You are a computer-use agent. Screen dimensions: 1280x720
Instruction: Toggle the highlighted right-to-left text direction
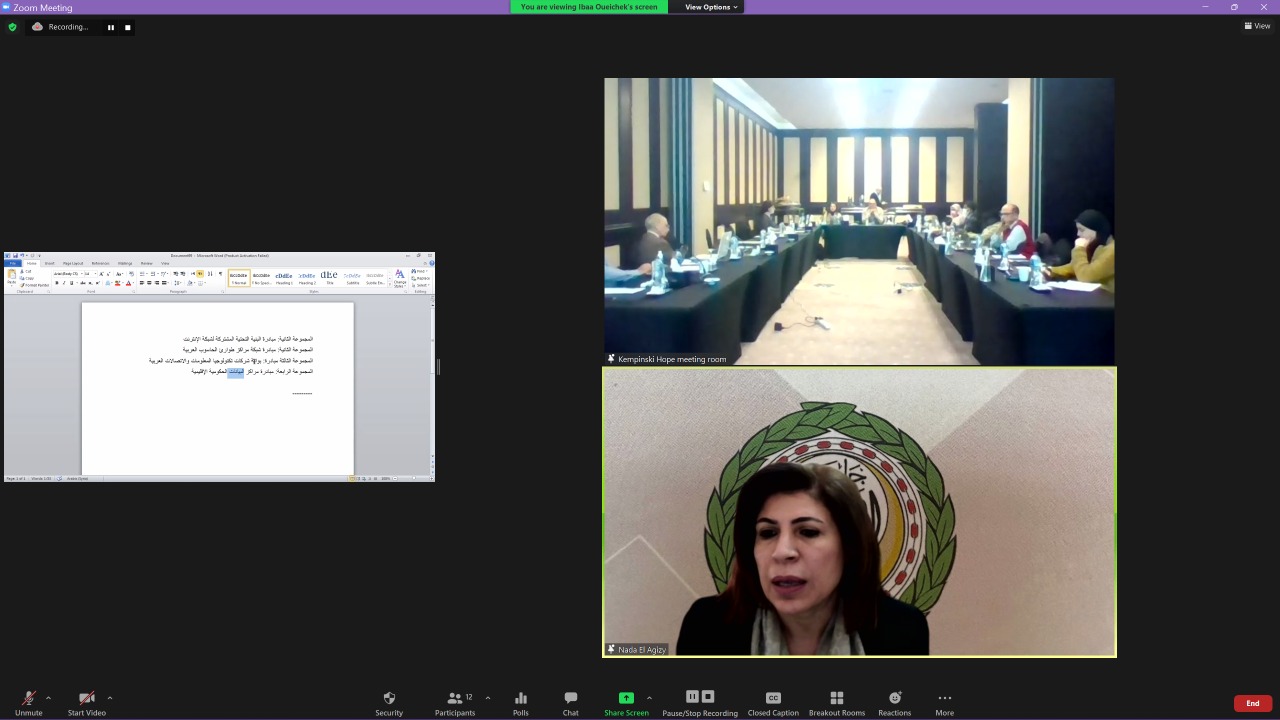pyautogui.click(x=200, y=274)
